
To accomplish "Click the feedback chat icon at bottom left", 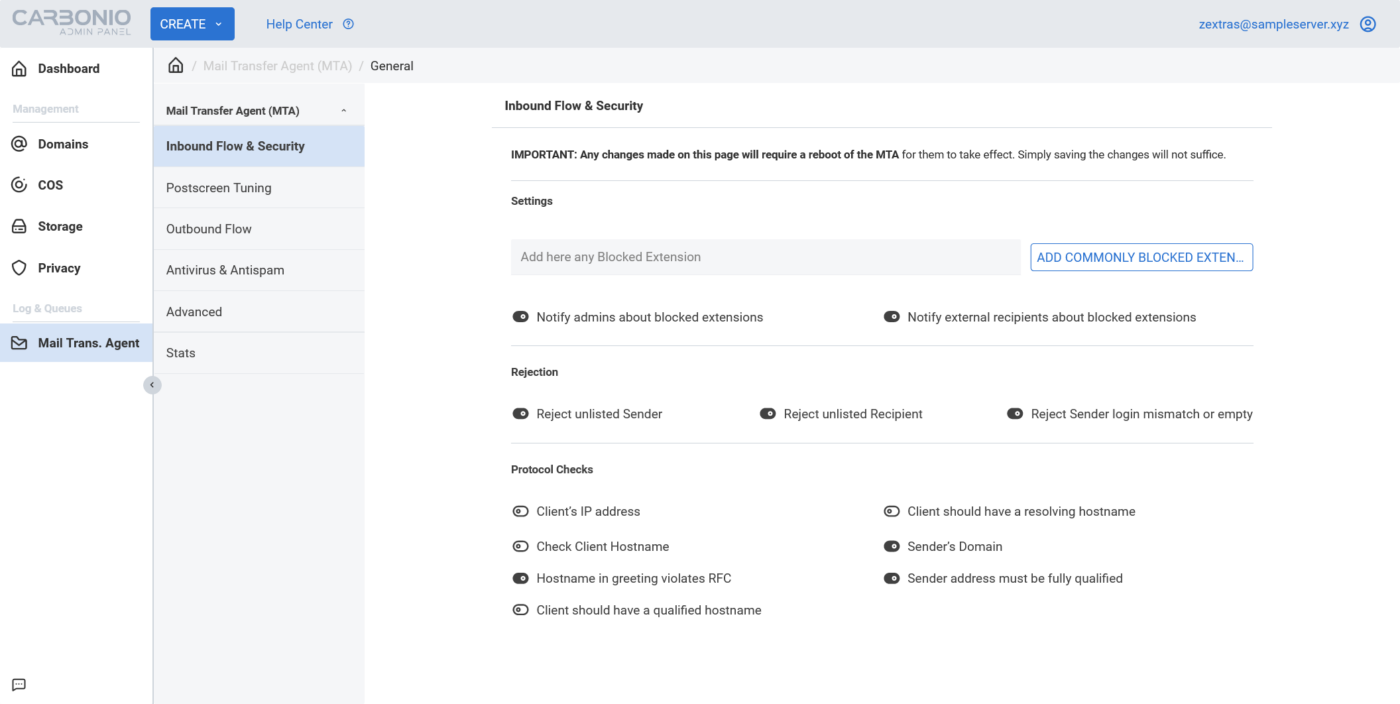I will coord(18,684).
